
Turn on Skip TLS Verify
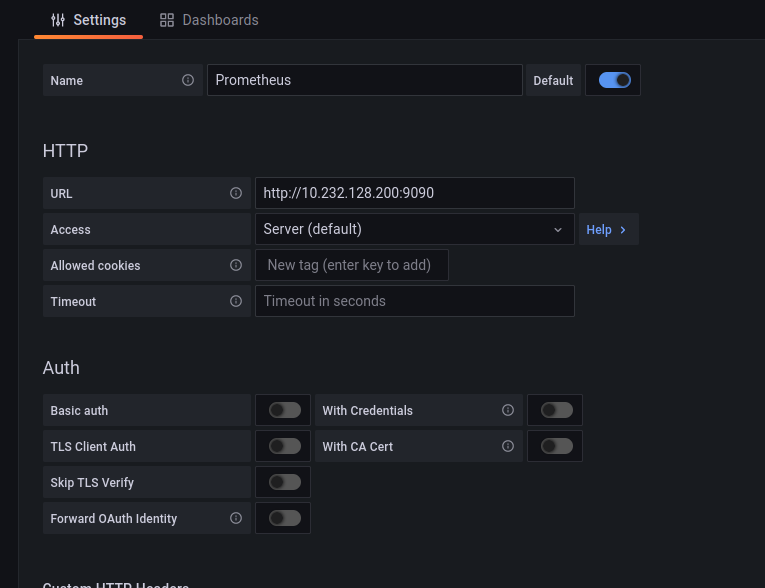click(284, 482)
